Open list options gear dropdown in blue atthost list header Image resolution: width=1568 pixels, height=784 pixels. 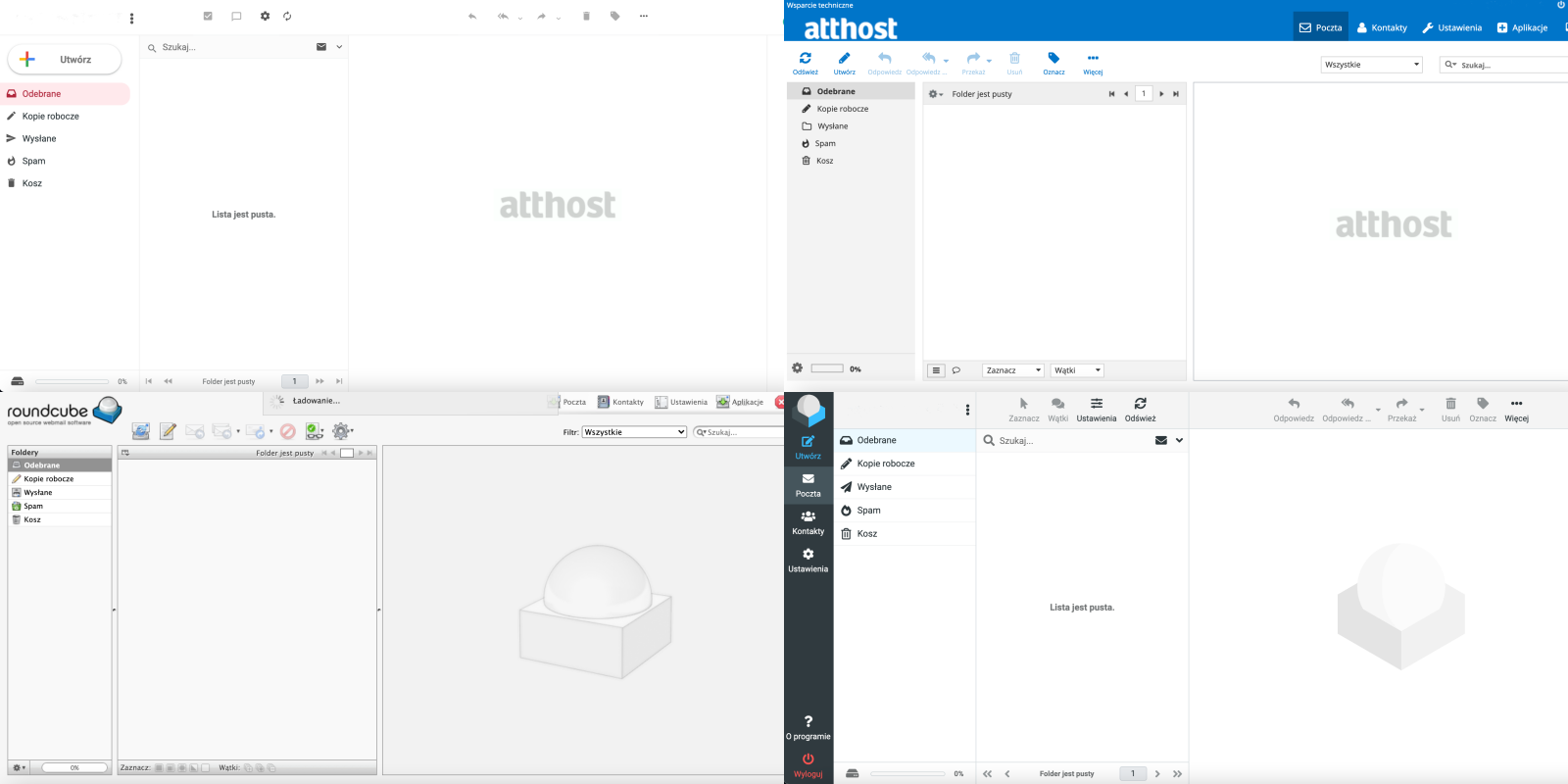936,94
